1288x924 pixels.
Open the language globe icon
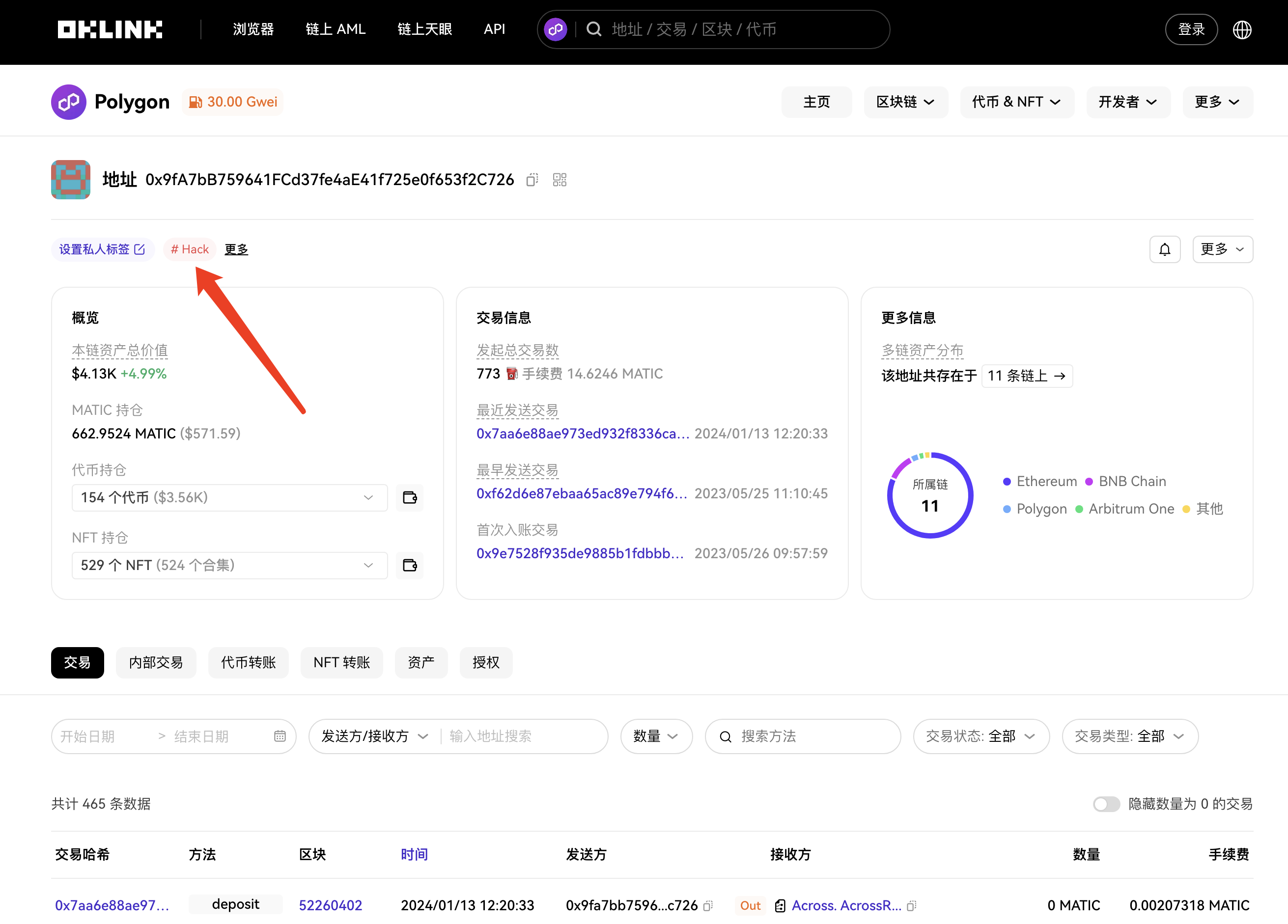click(1242, 29)
